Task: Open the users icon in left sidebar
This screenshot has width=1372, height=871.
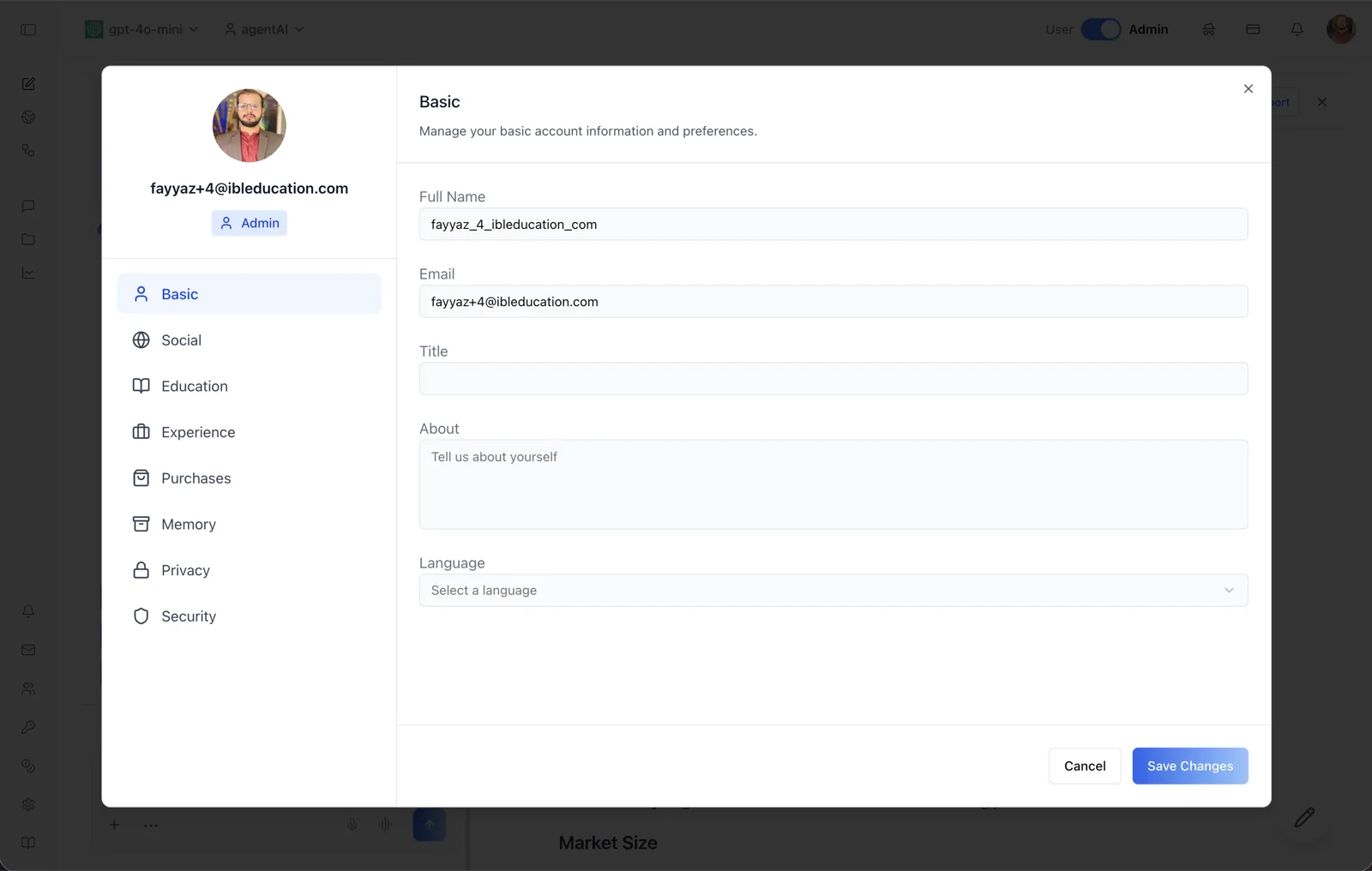Action: point(28,688)
